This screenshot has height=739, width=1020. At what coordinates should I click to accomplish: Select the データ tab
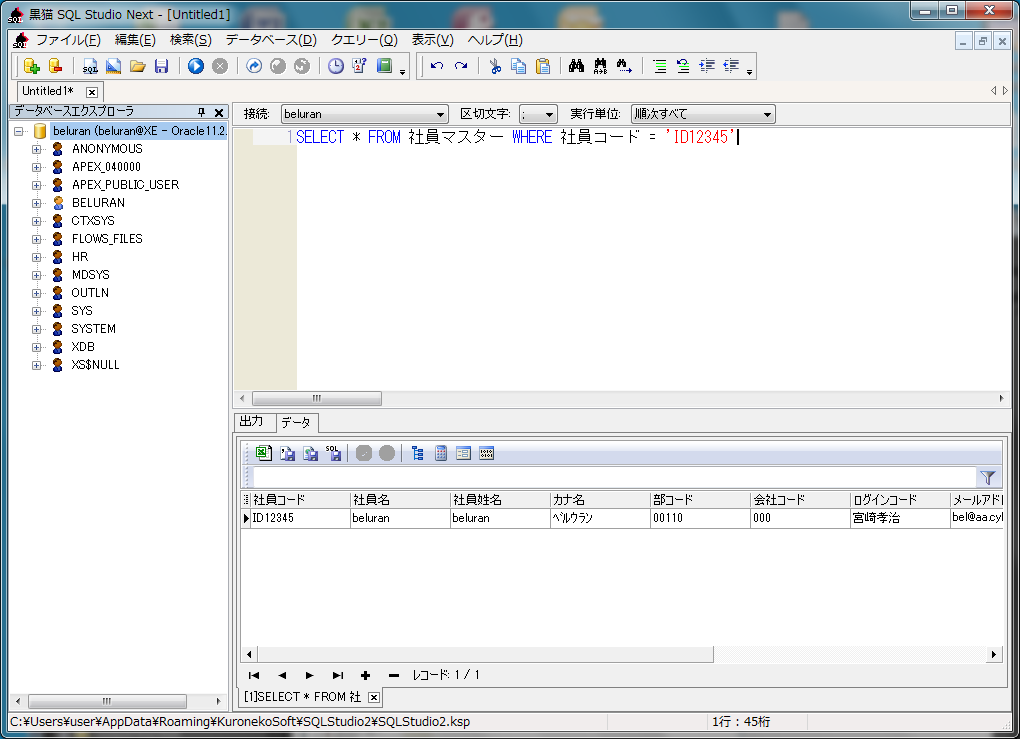pyautogui.click(x=296, y=422)
